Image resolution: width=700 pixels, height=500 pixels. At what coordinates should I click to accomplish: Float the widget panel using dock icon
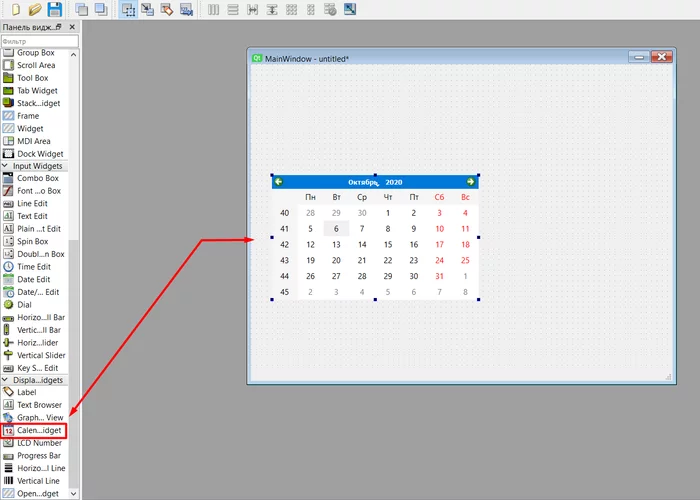(58, 27)
